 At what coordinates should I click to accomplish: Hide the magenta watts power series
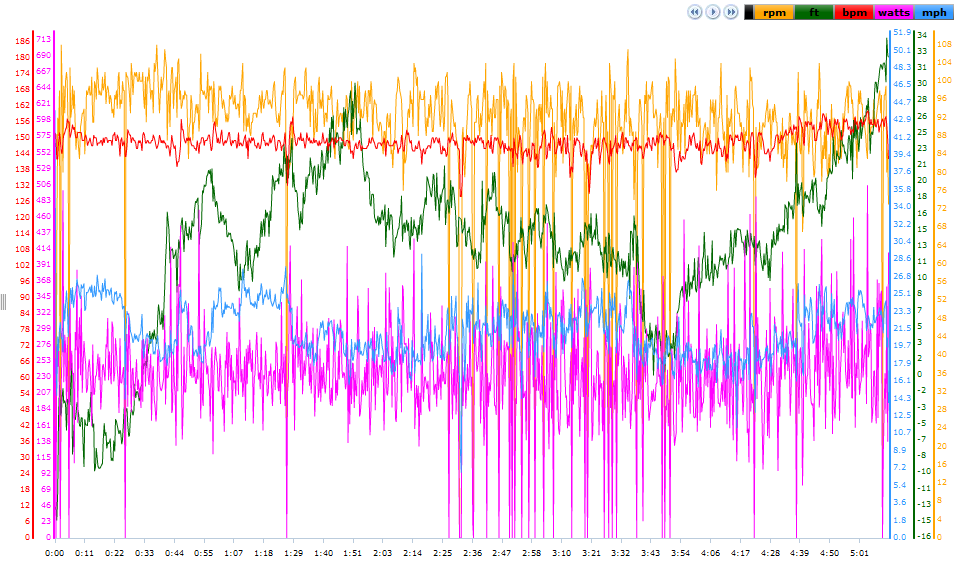pos(894,12)
